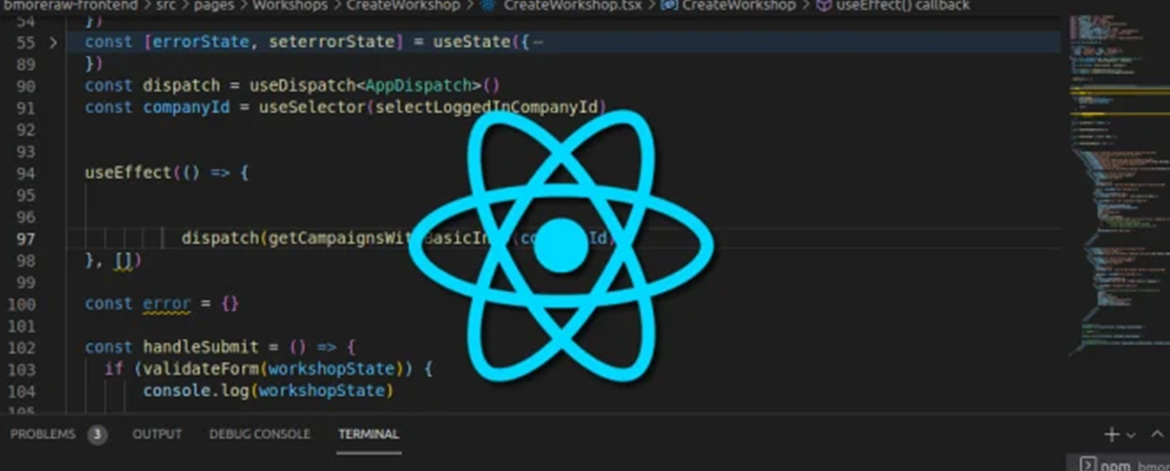
Task: Switch to the OUTPUT tab
Action: (x=157, y=434)
